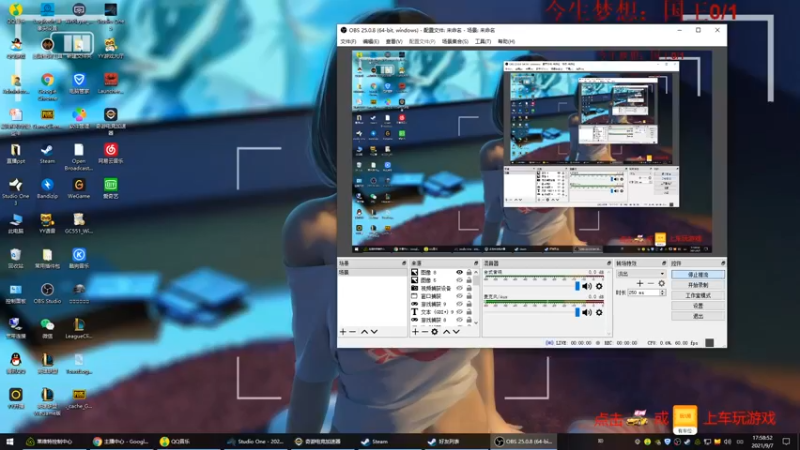Viewport: 800px width, 450px height.
Task: Open the 网易云音乐 desktop shortcut
Action: pos(111,154)
